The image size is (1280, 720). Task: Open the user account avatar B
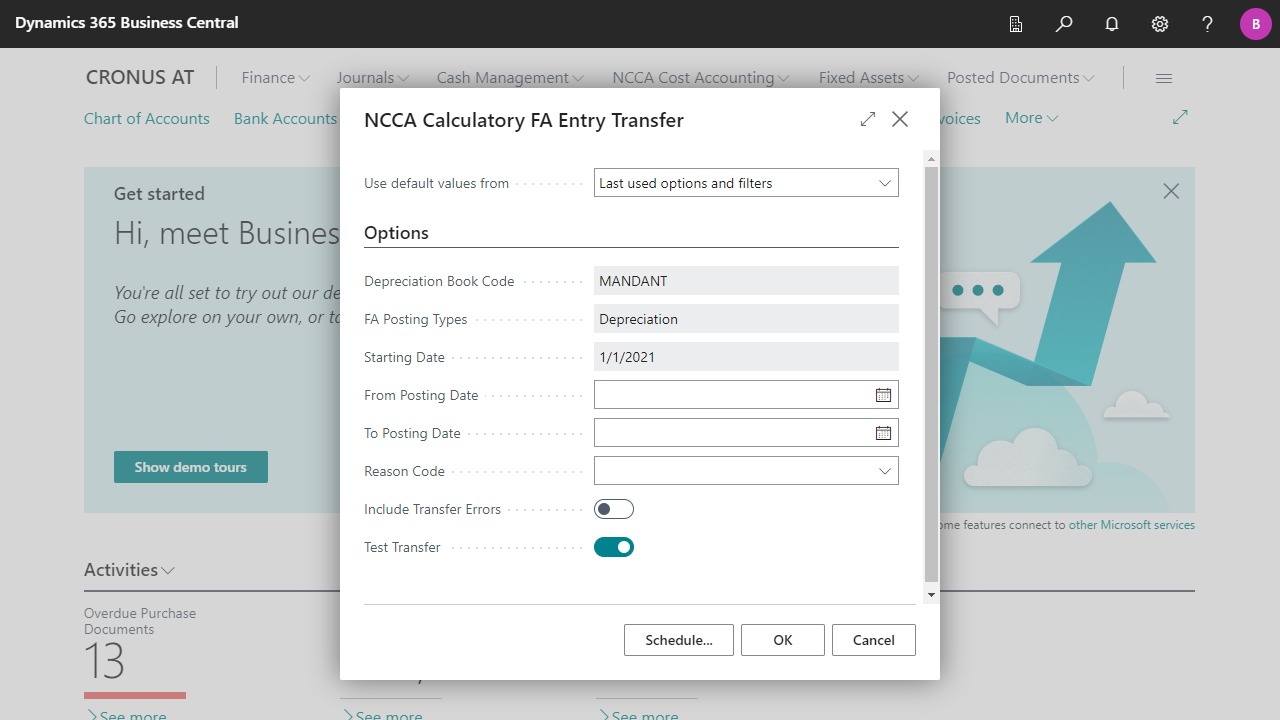coord(1256,24)
